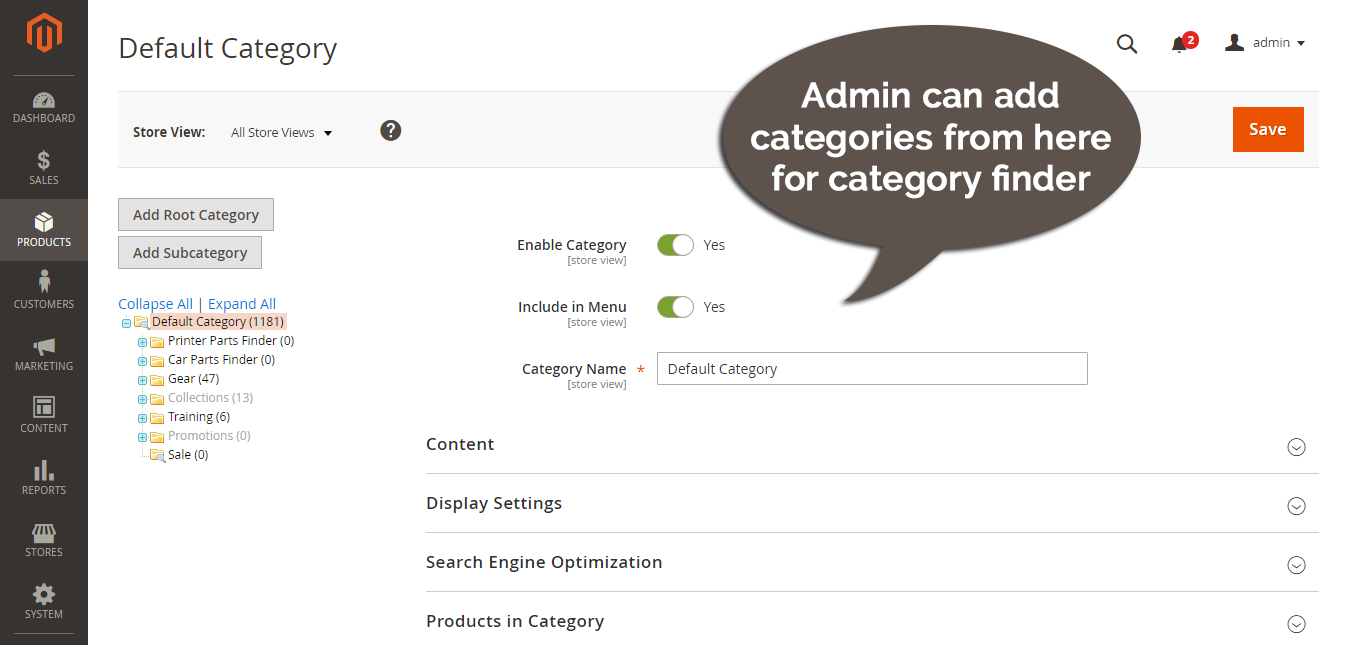
Task: Disable the Enable Category toggle
Action: click(x=675, y=244)
